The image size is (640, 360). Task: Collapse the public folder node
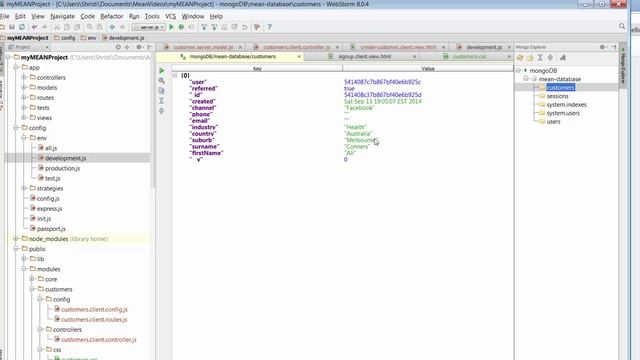click(16, 249)
